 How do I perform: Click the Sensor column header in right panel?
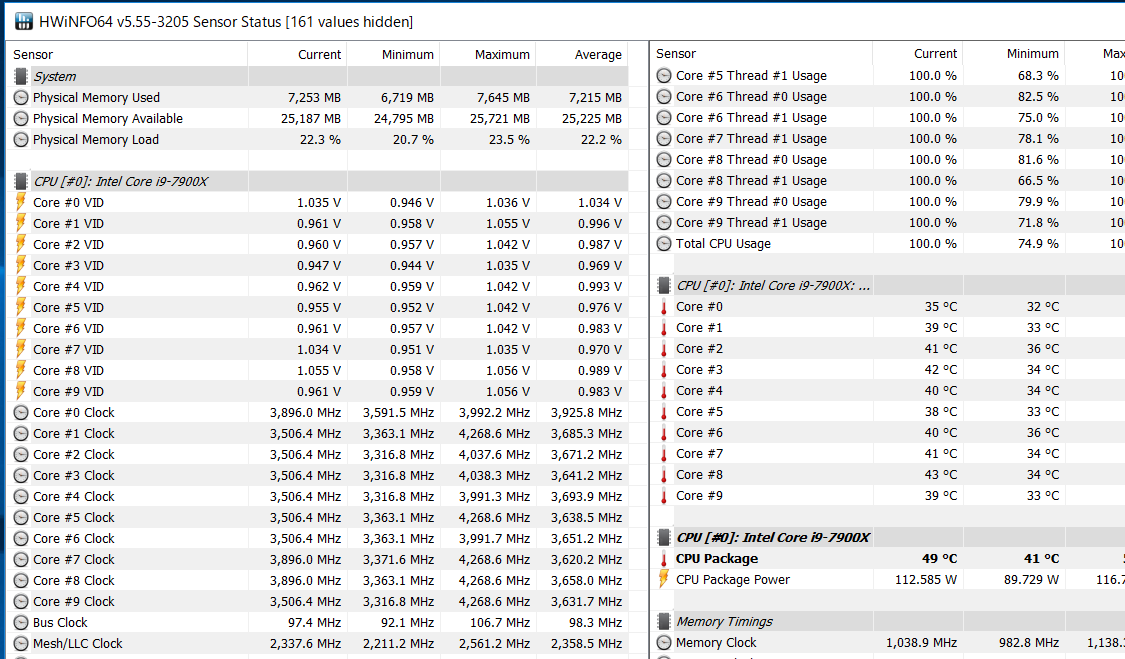coord(676,54)
